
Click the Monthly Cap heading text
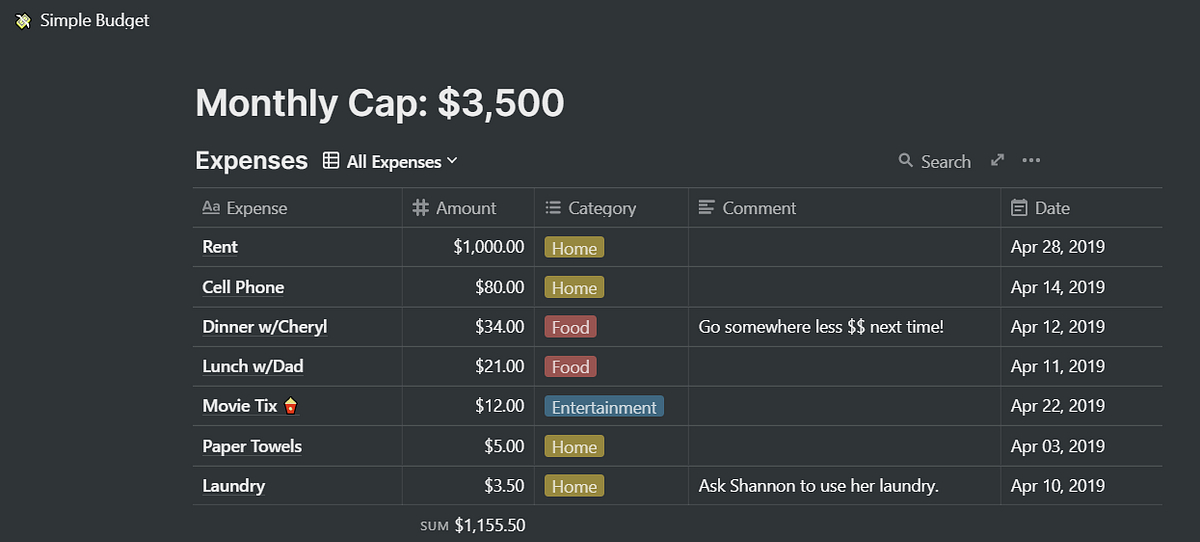tap(379, 103)
